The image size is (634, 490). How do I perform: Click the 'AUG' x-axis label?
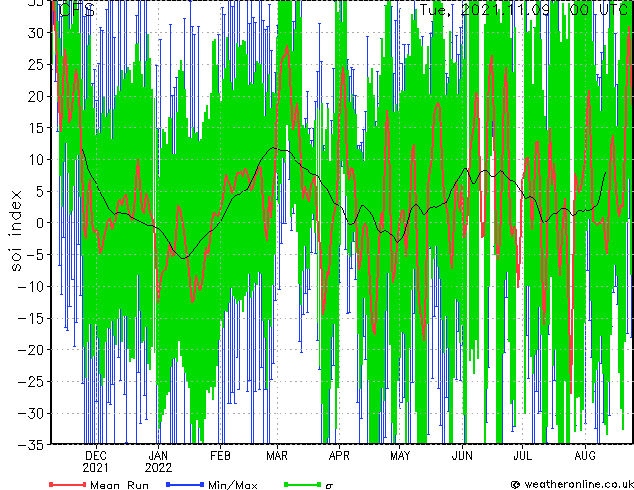[585, 456]
